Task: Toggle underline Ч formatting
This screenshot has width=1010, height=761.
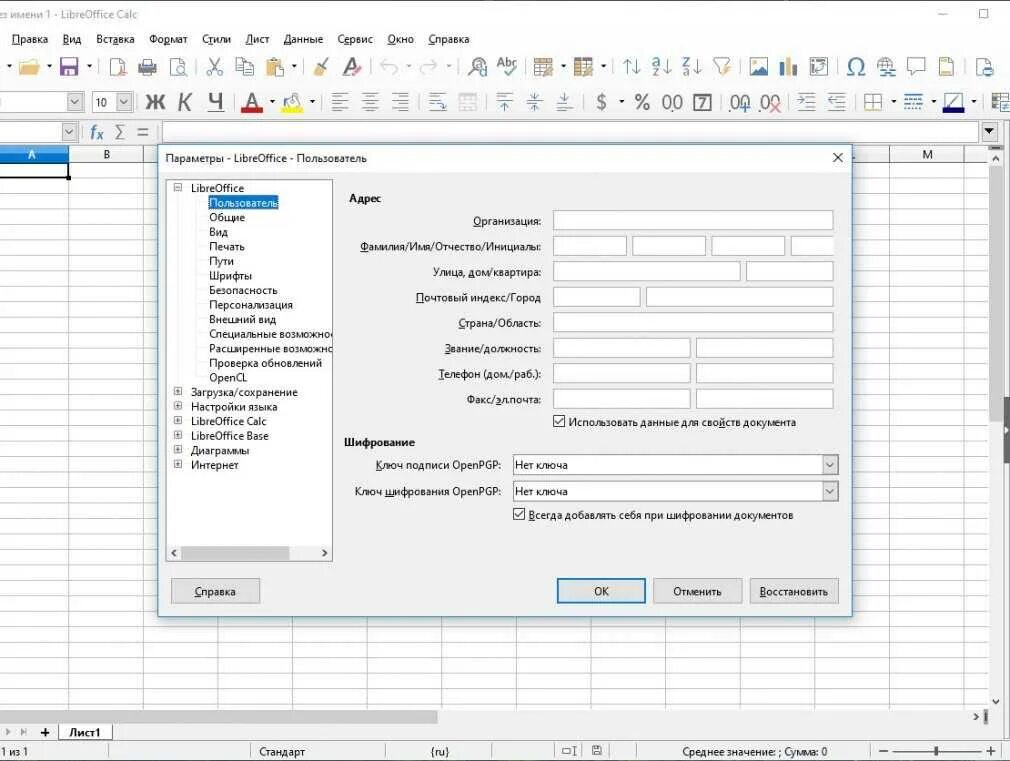Action: click(216, 102)
